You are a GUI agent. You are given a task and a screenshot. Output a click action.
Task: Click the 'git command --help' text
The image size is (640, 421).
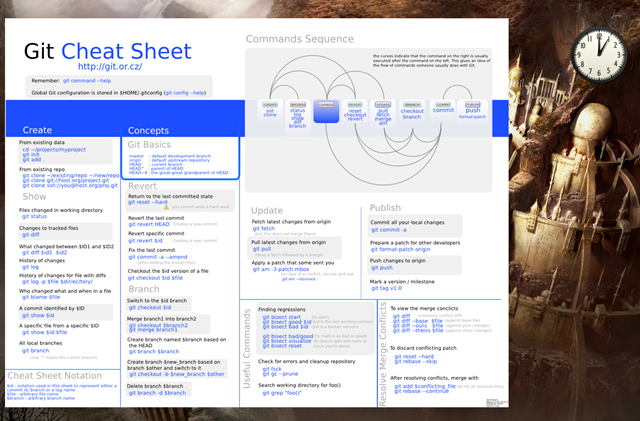coord(87,81)
